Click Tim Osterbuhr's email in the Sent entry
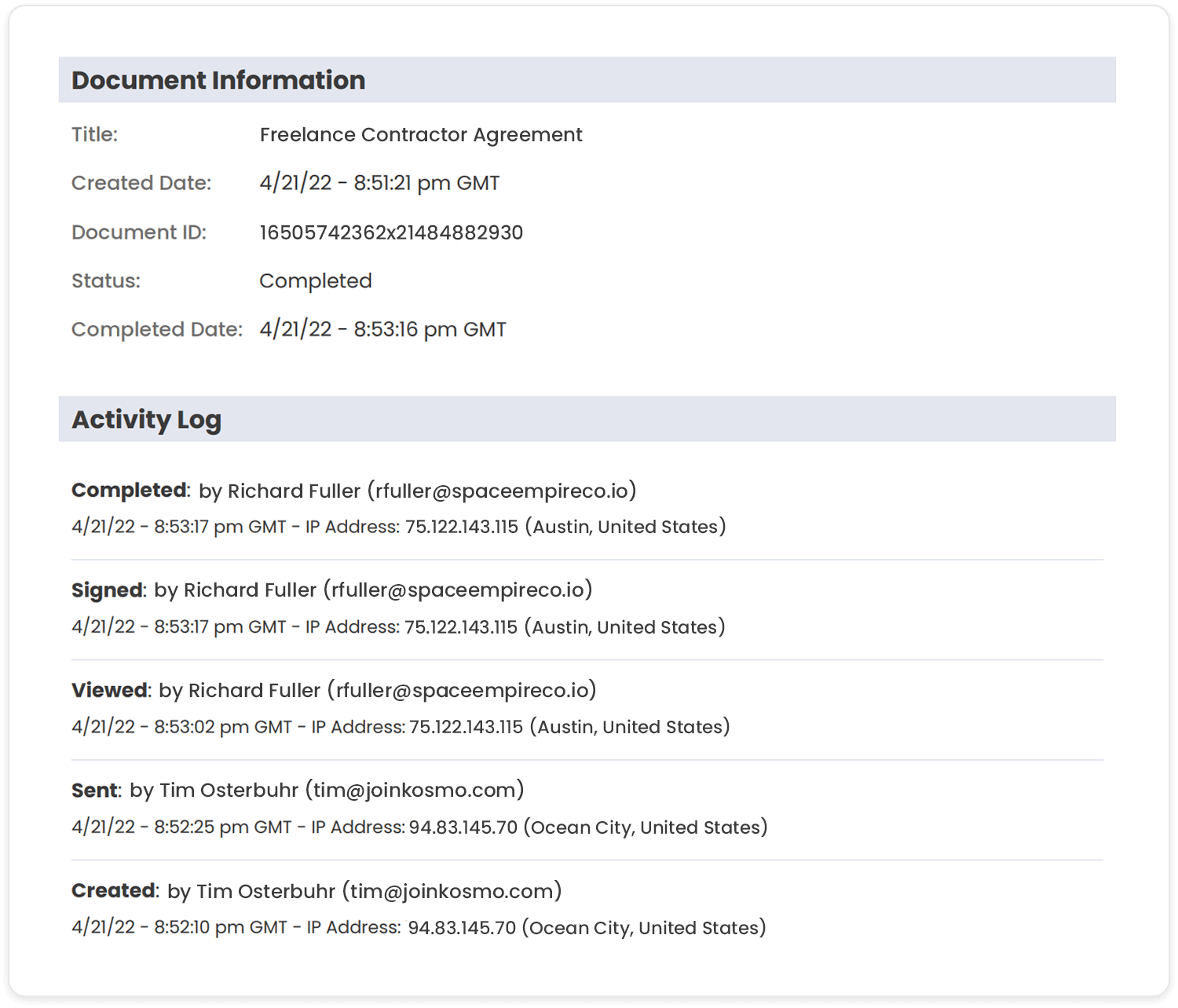 coord(415,790)
